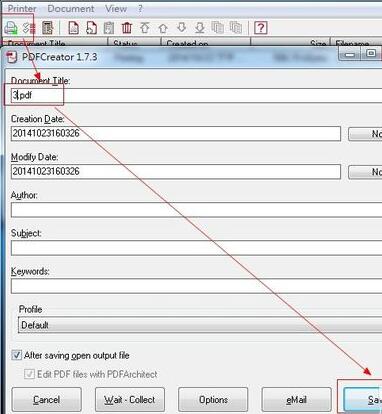382x414 pixels.
Task: Toggle Edit PDF files with PDFArchitect checkbox
Action: click(29, 374)
